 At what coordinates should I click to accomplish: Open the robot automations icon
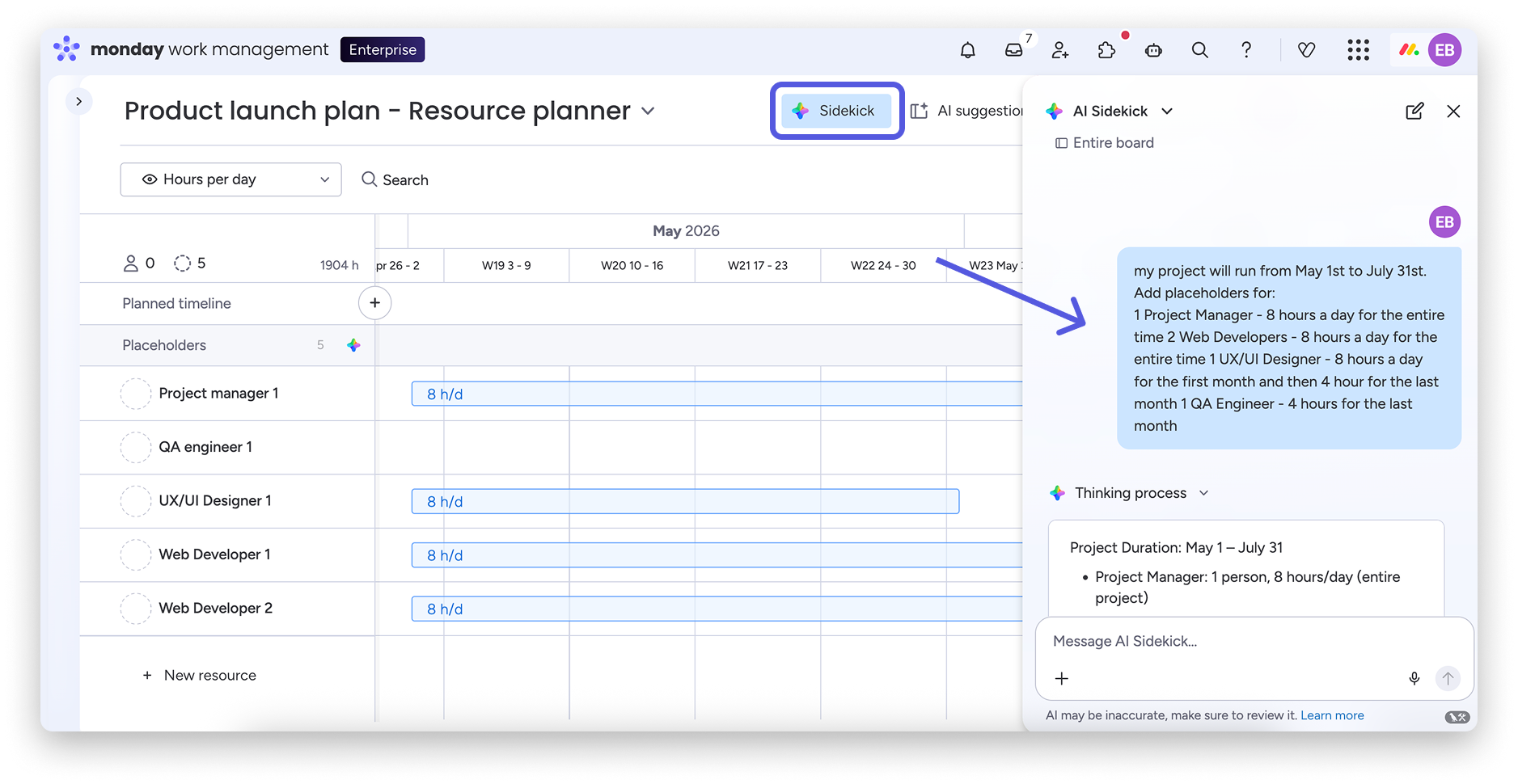click(x=1153, y=50)
